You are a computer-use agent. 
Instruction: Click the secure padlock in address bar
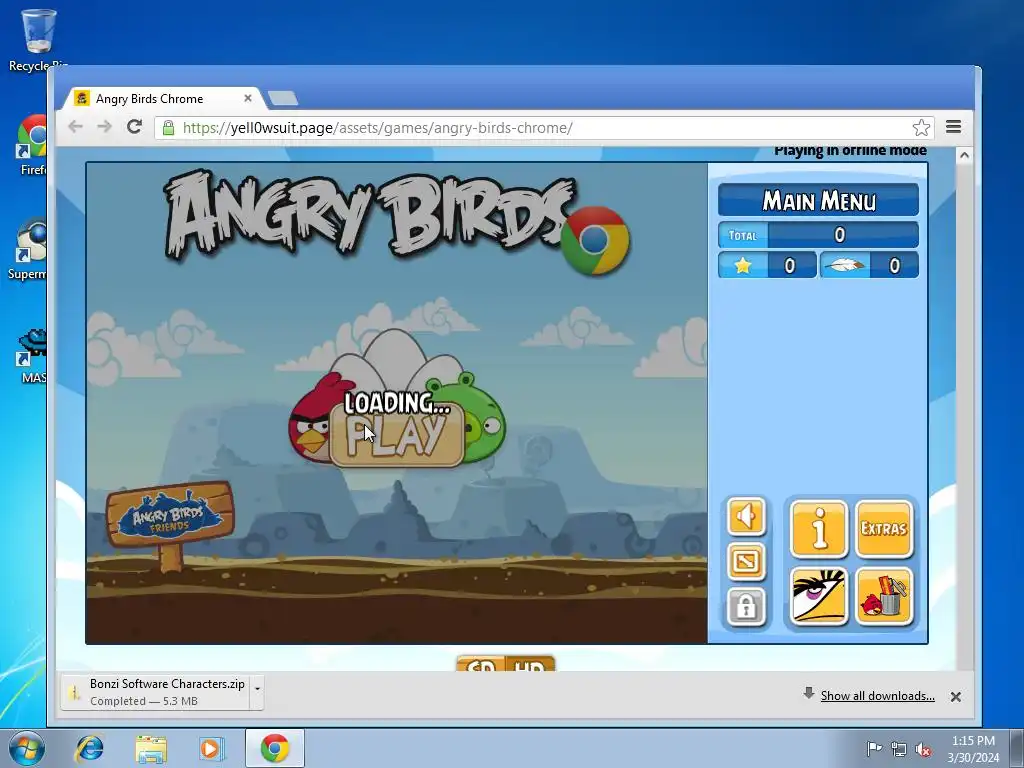[x=168, y=127]
